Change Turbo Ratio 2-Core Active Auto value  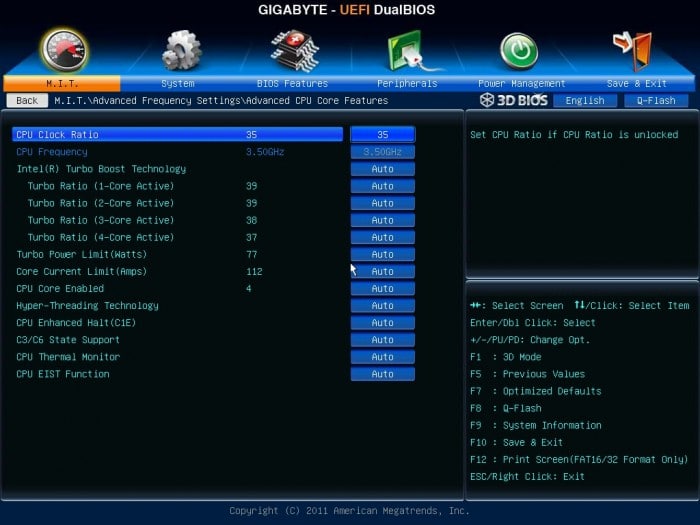click(383, 203)
